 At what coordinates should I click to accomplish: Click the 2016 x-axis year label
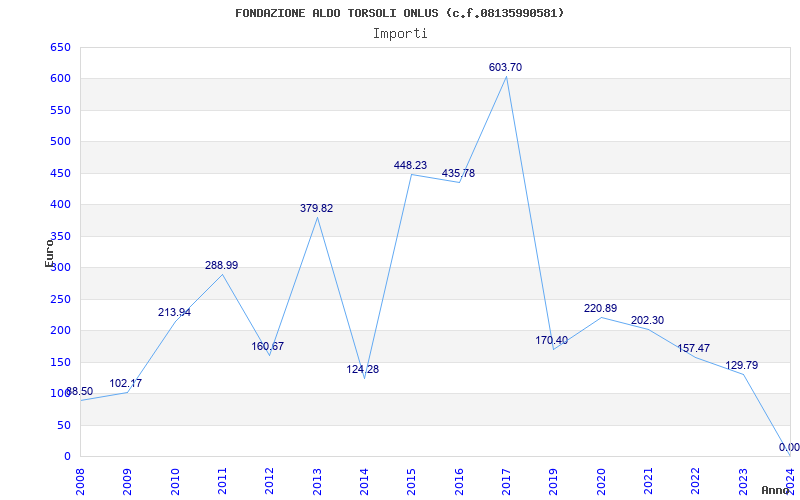point(459,482)
